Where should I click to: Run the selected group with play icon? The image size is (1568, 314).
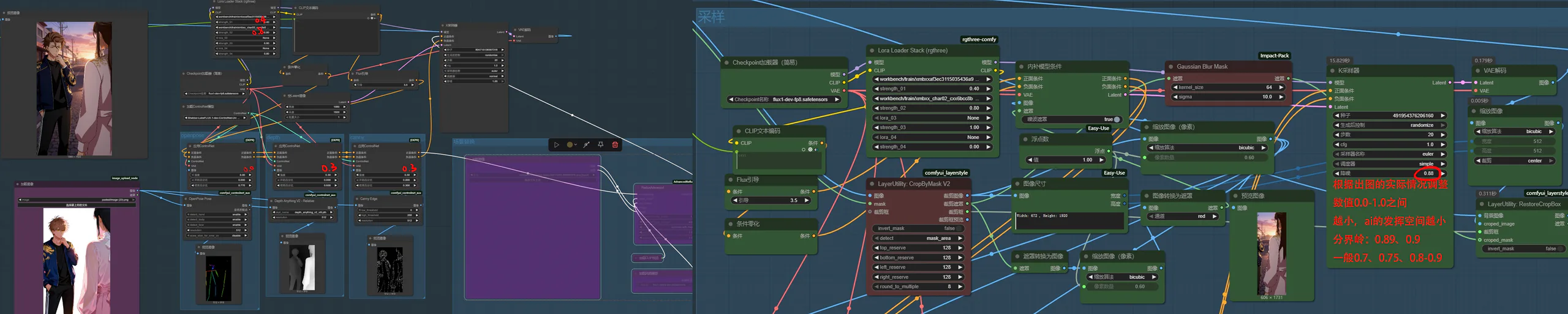point(556,145)
